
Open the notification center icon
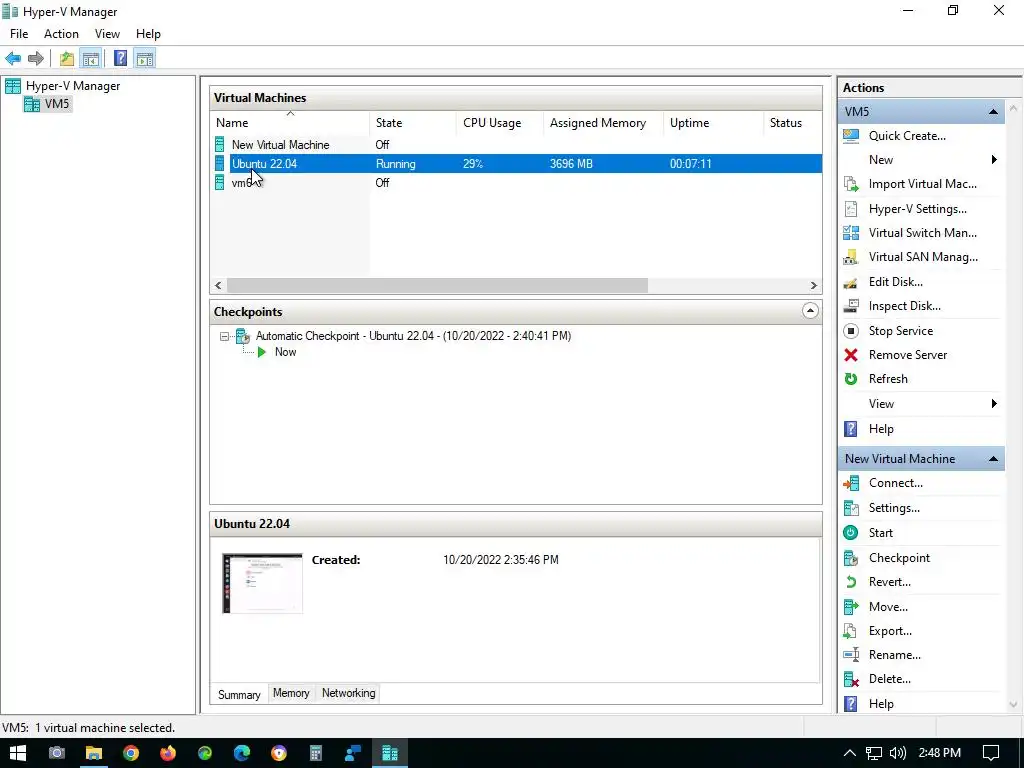[991, 753]
